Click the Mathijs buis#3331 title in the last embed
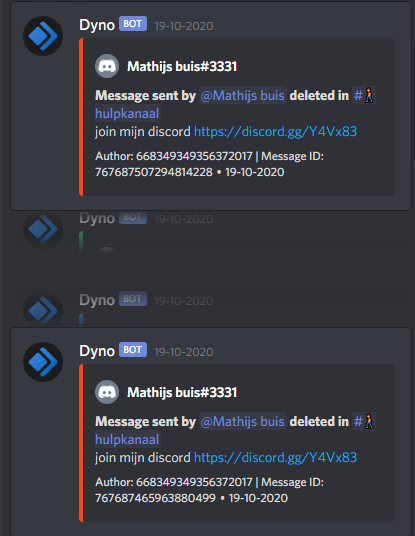This screenshot has height=536, width=415. pos(182,392)
